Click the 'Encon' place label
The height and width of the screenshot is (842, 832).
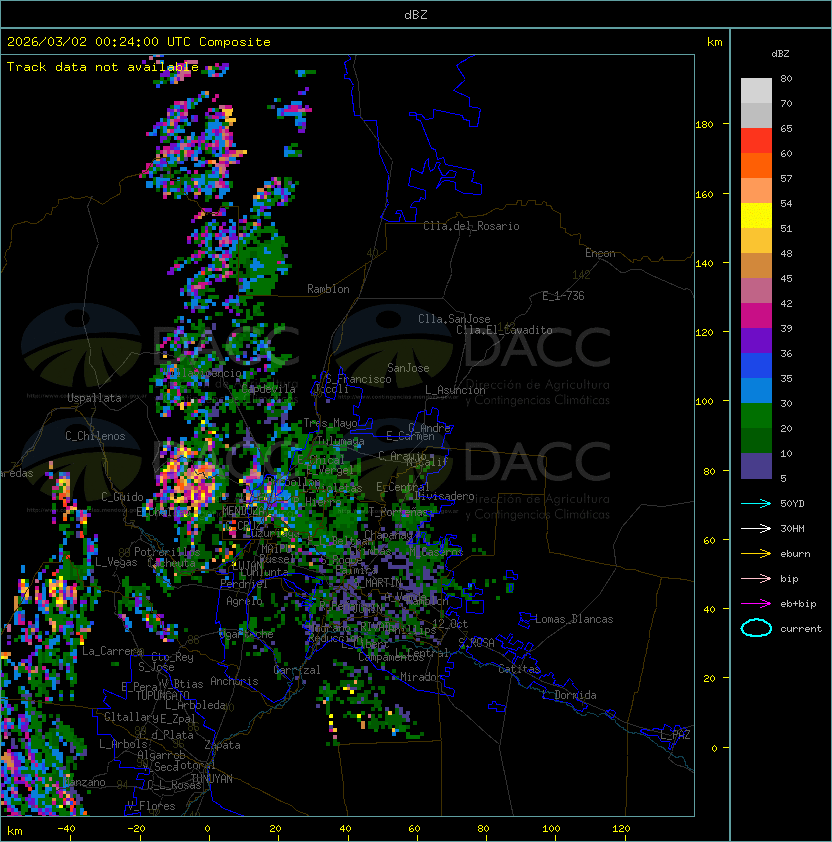pos(600,253)
